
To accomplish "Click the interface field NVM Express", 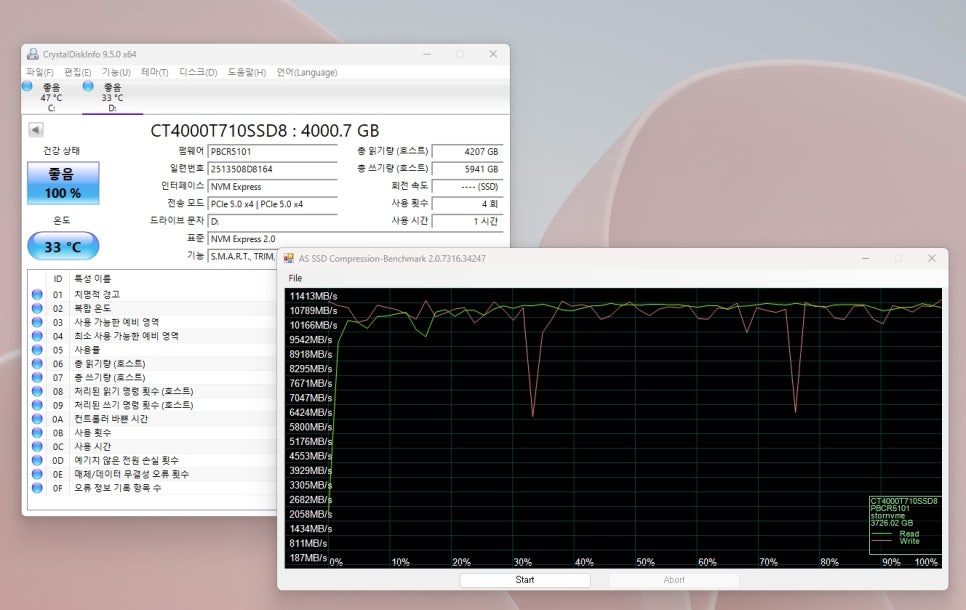I will click(x=273, y=187).
